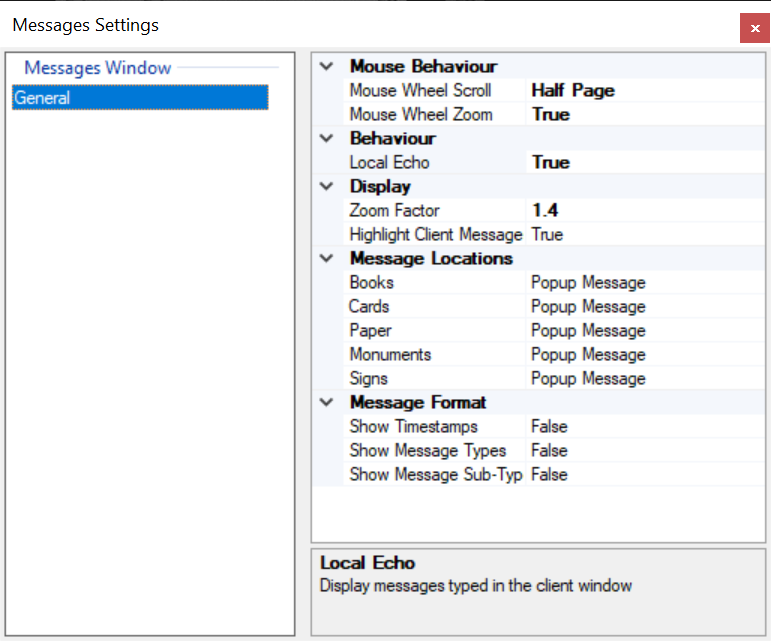This screenshot has height=641, width=771.
Task: Select General in the Messages Window list
Action: coord(140,97)
